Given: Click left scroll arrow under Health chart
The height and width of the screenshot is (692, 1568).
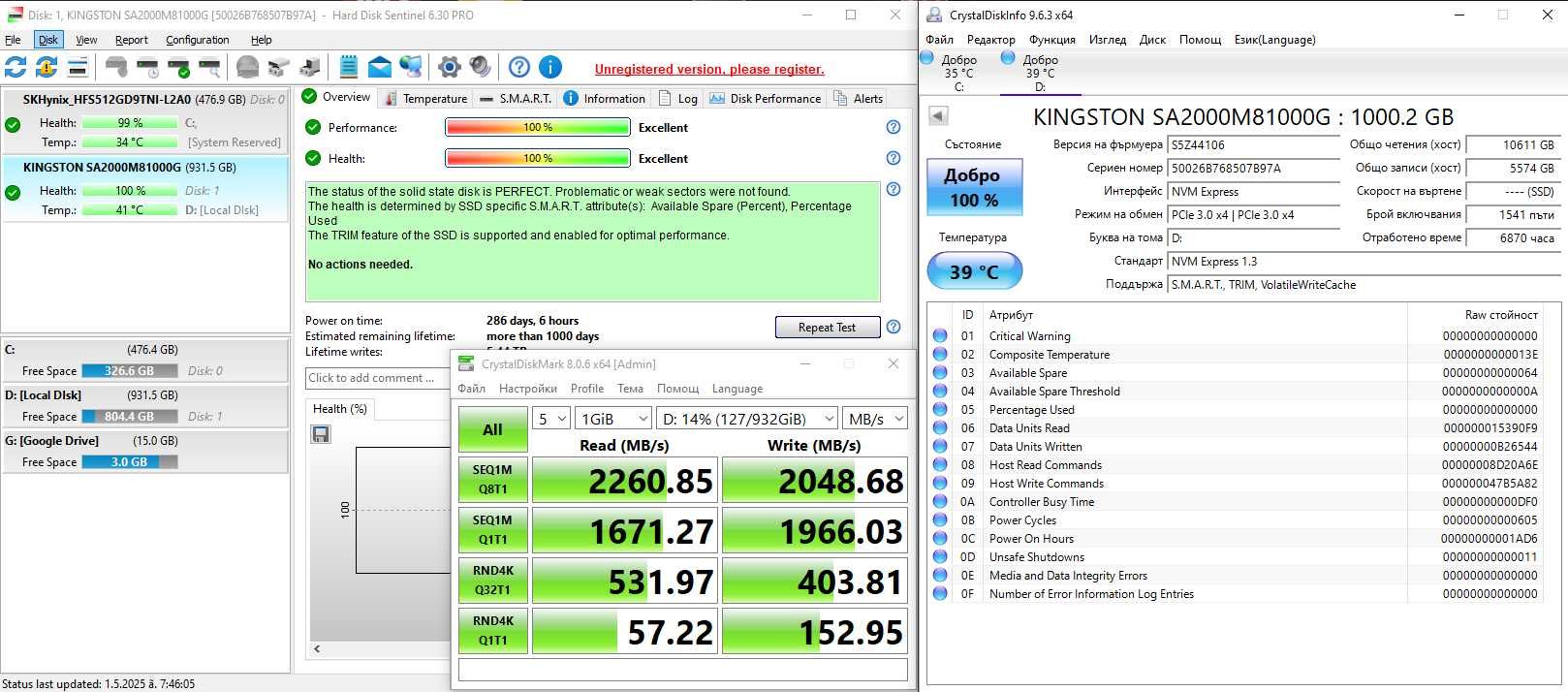Looking at the screenshot, I should click(x=317, y=648).
